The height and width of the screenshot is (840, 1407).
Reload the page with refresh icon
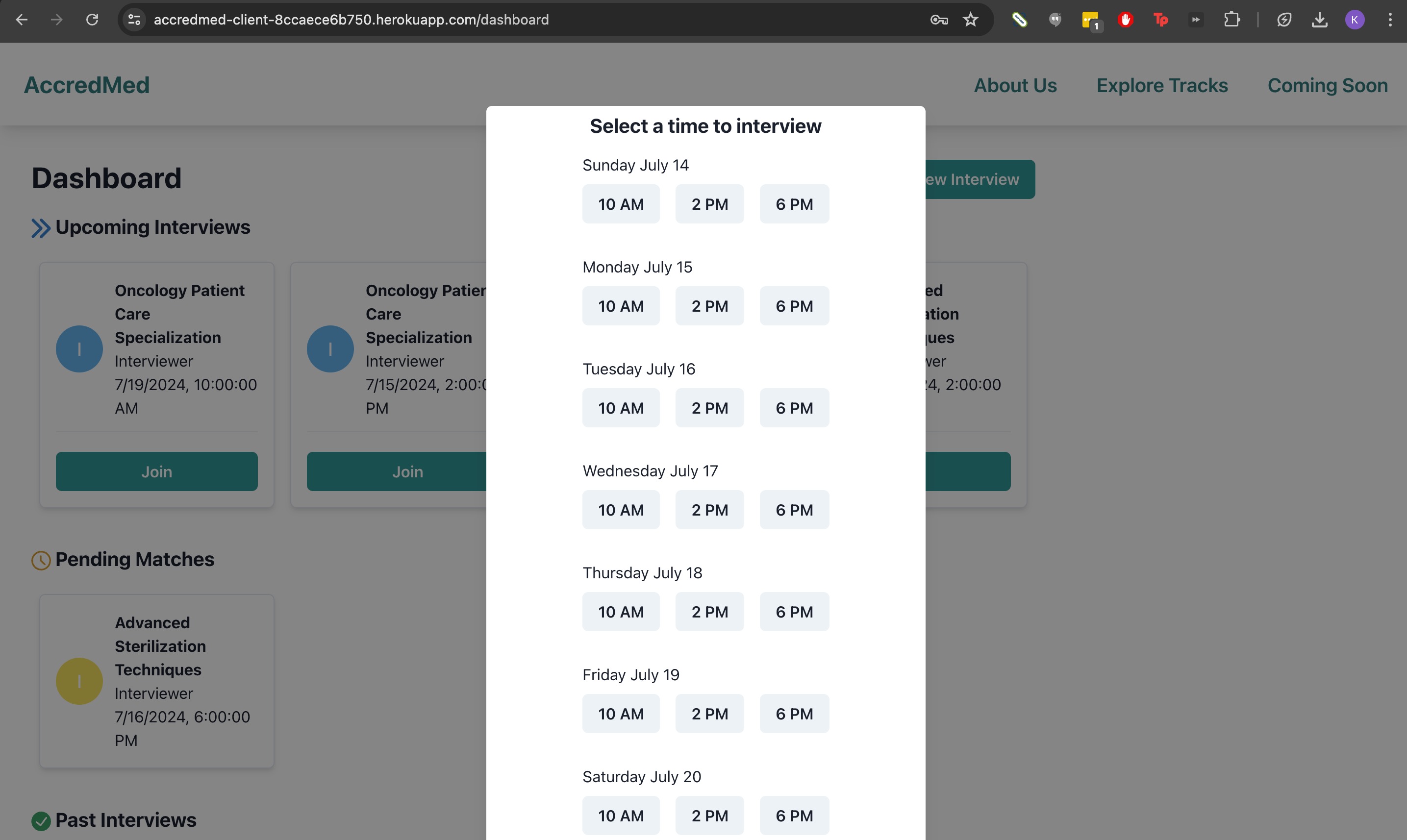[x=92, y=20]
